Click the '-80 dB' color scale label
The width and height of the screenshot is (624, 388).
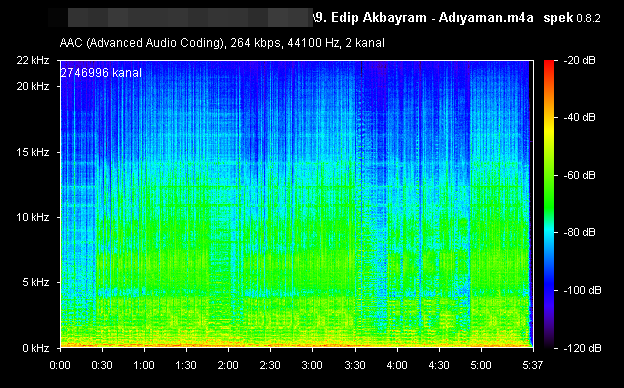click(579, 232)
